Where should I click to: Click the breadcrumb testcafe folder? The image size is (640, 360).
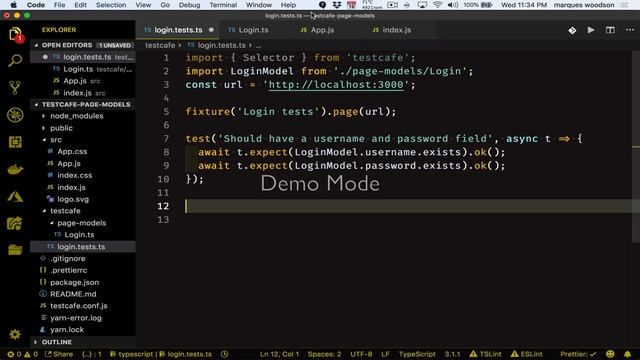[160, 45]
